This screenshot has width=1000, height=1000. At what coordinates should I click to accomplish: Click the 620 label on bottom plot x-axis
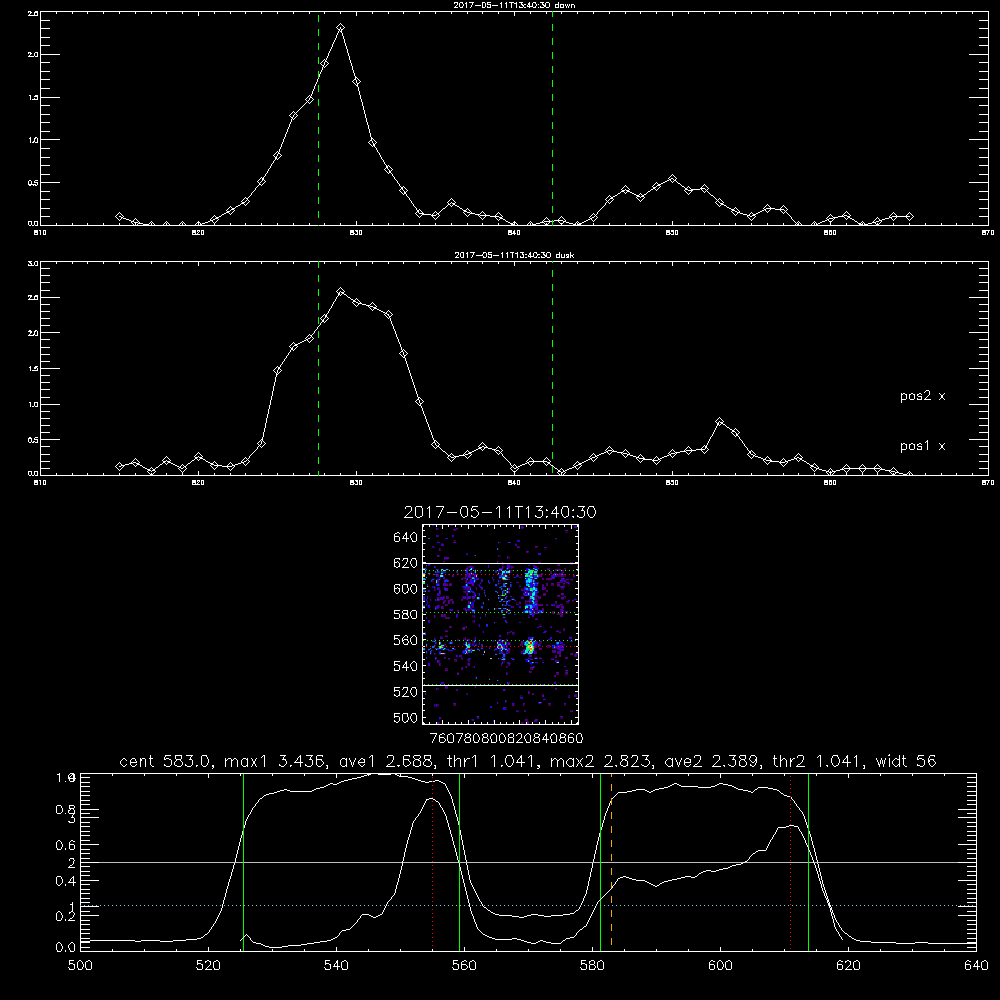coord(848,965)
